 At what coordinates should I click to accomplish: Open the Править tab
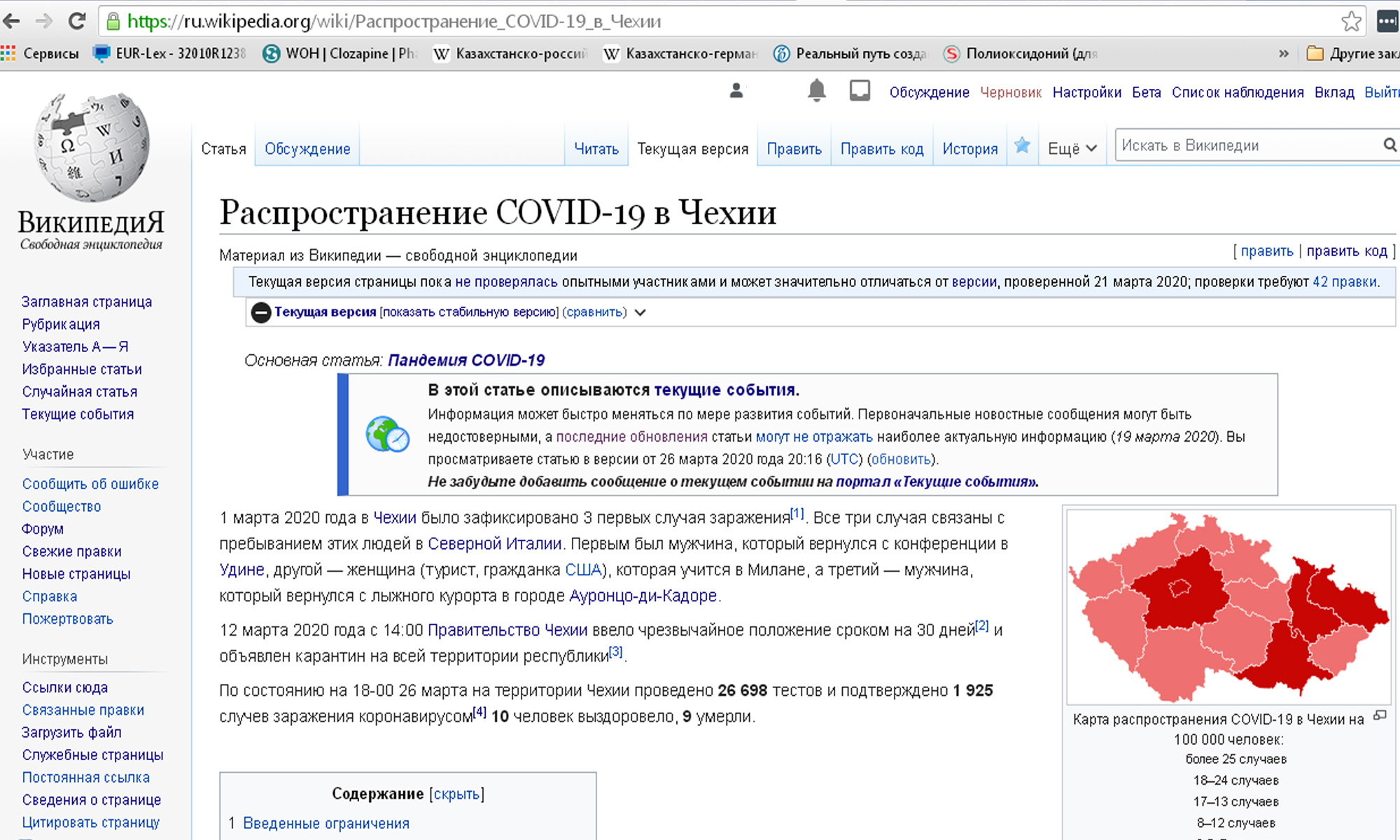[x=794, y=148]
